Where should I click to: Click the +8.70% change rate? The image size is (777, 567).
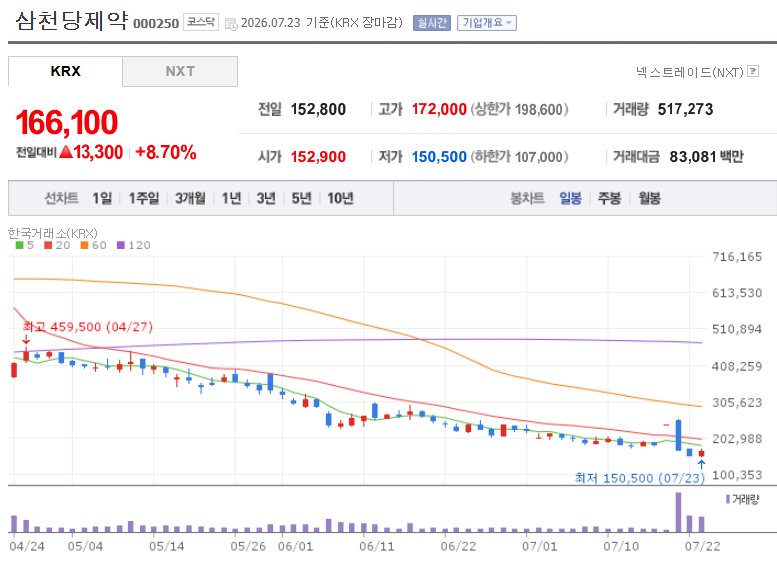[x=166, y=152]
